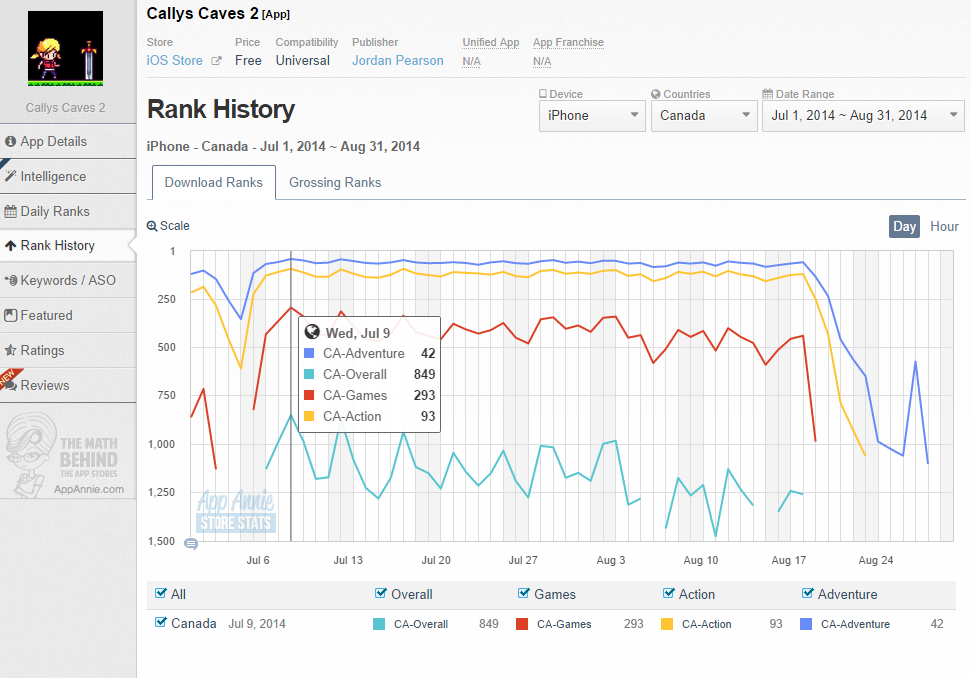The image size is (971, 678).
Task: Open the Countries dropdown showing Canada
Action: point(704,115)
